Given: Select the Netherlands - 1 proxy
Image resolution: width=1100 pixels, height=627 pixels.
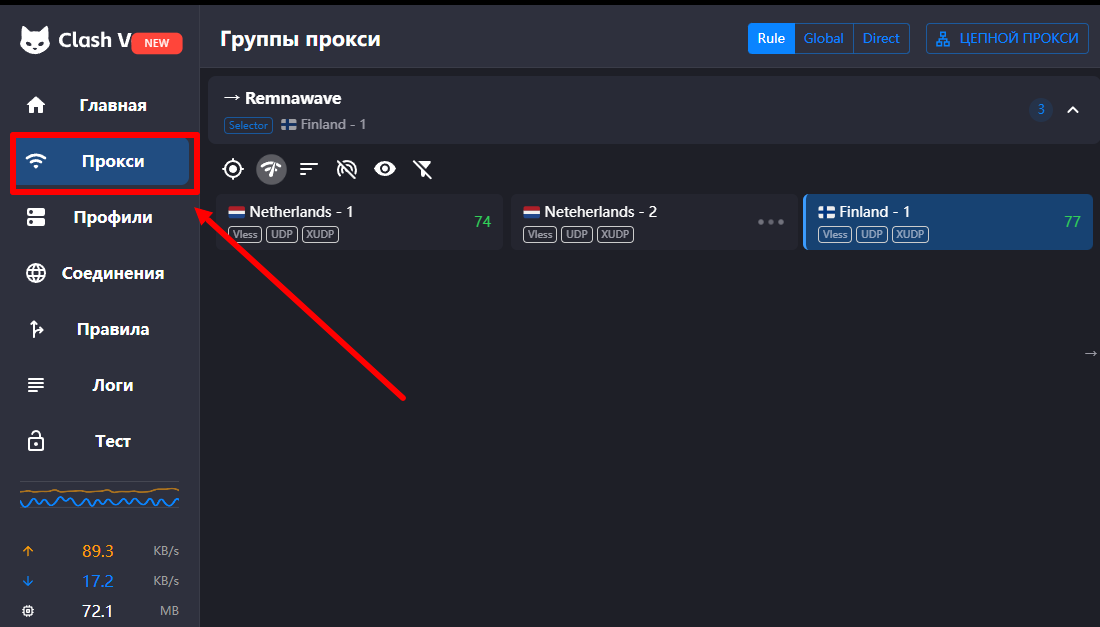Looking at the screenshot, I should pos(359,222).
